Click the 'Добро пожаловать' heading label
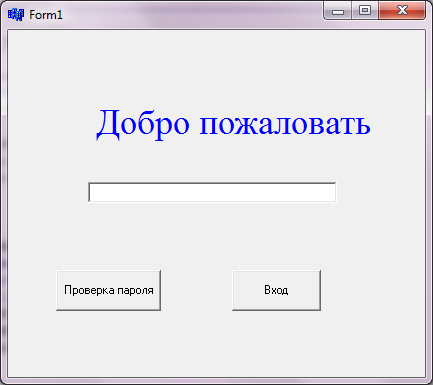The height and width of the screenshot is (385, 433). 233,124
